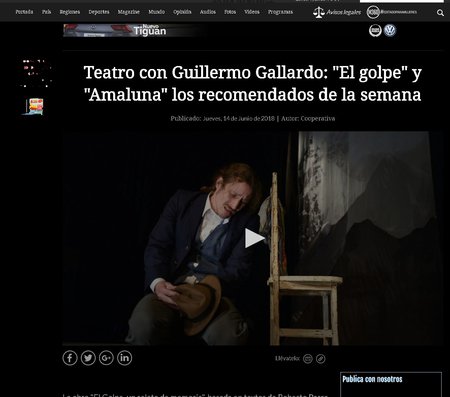
Task: Select the Opinión menu item
Action: [182, 12]
